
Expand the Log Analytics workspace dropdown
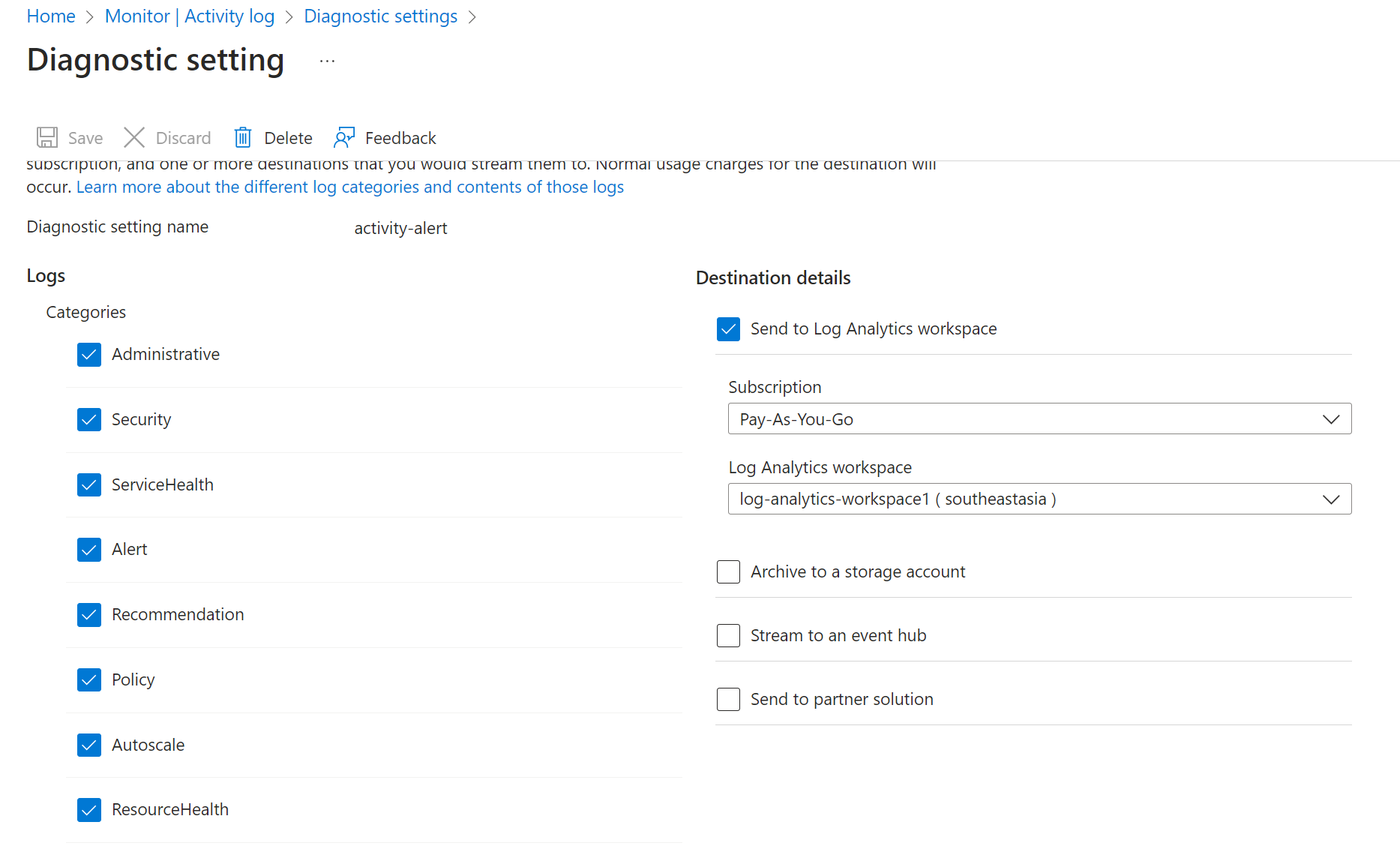coord(1332,499)
